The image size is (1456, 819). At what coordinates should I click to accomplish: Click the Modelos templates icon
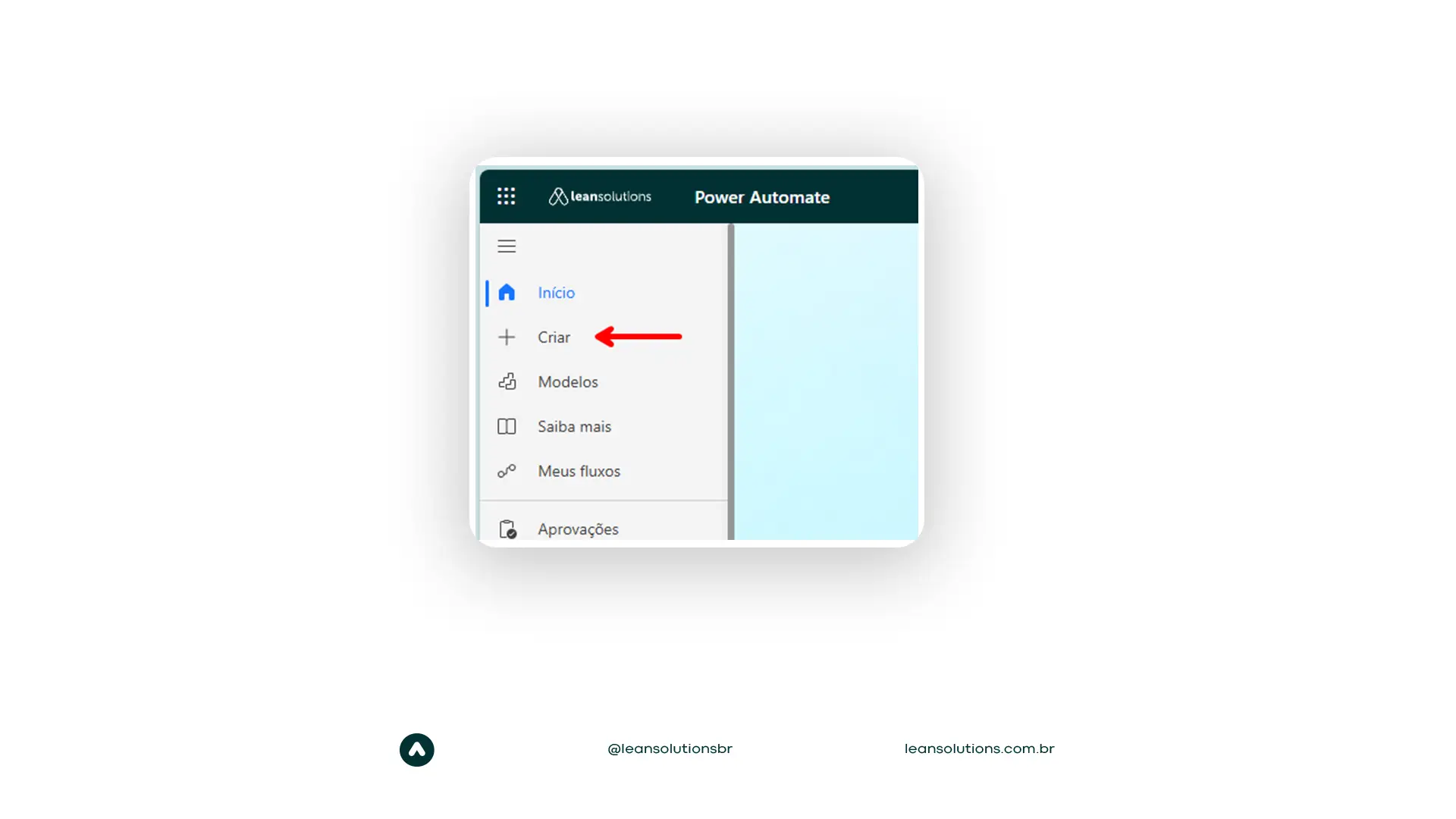[x=507, y=381]
